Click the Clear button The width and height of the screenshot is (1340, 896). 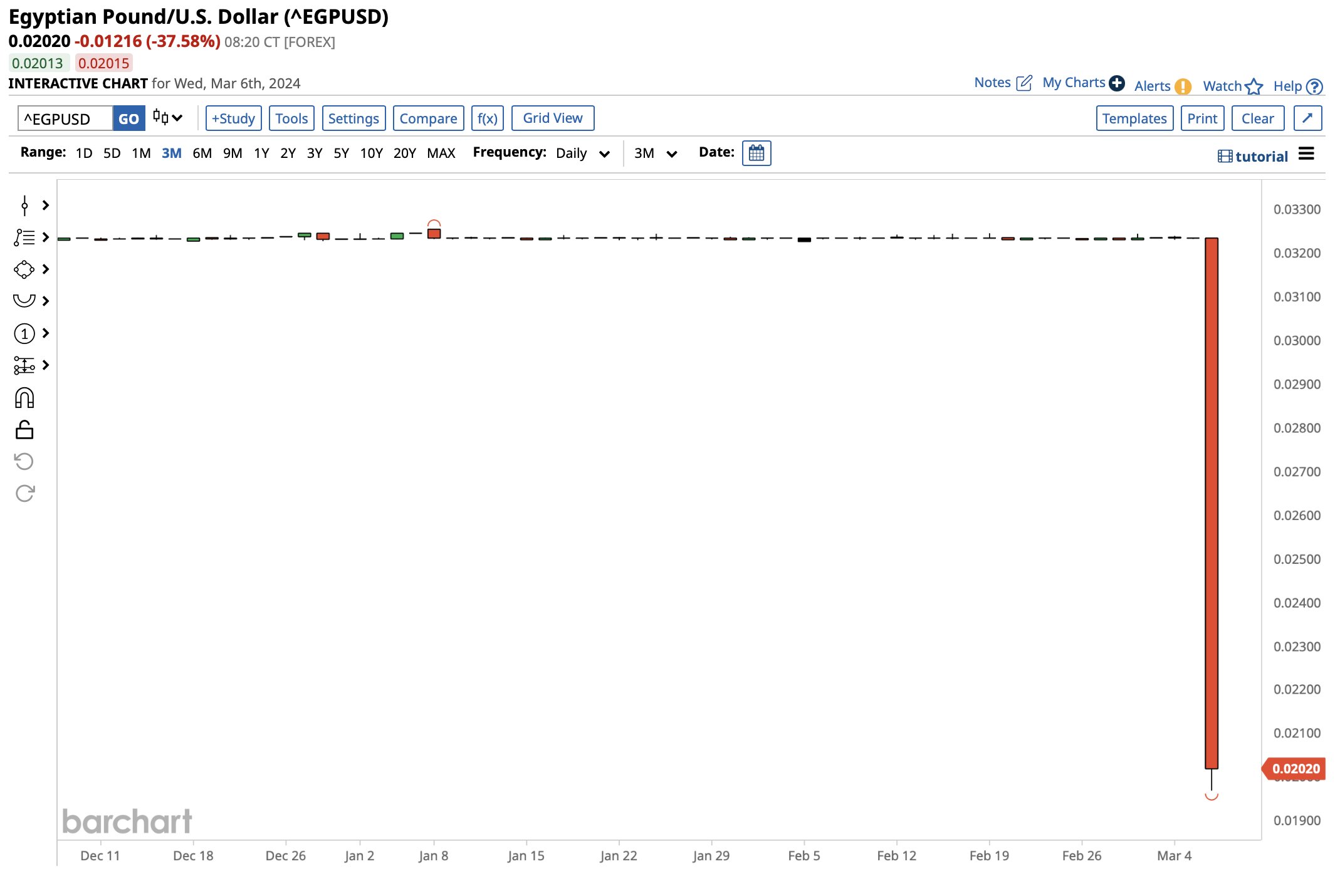(1257, 118)
